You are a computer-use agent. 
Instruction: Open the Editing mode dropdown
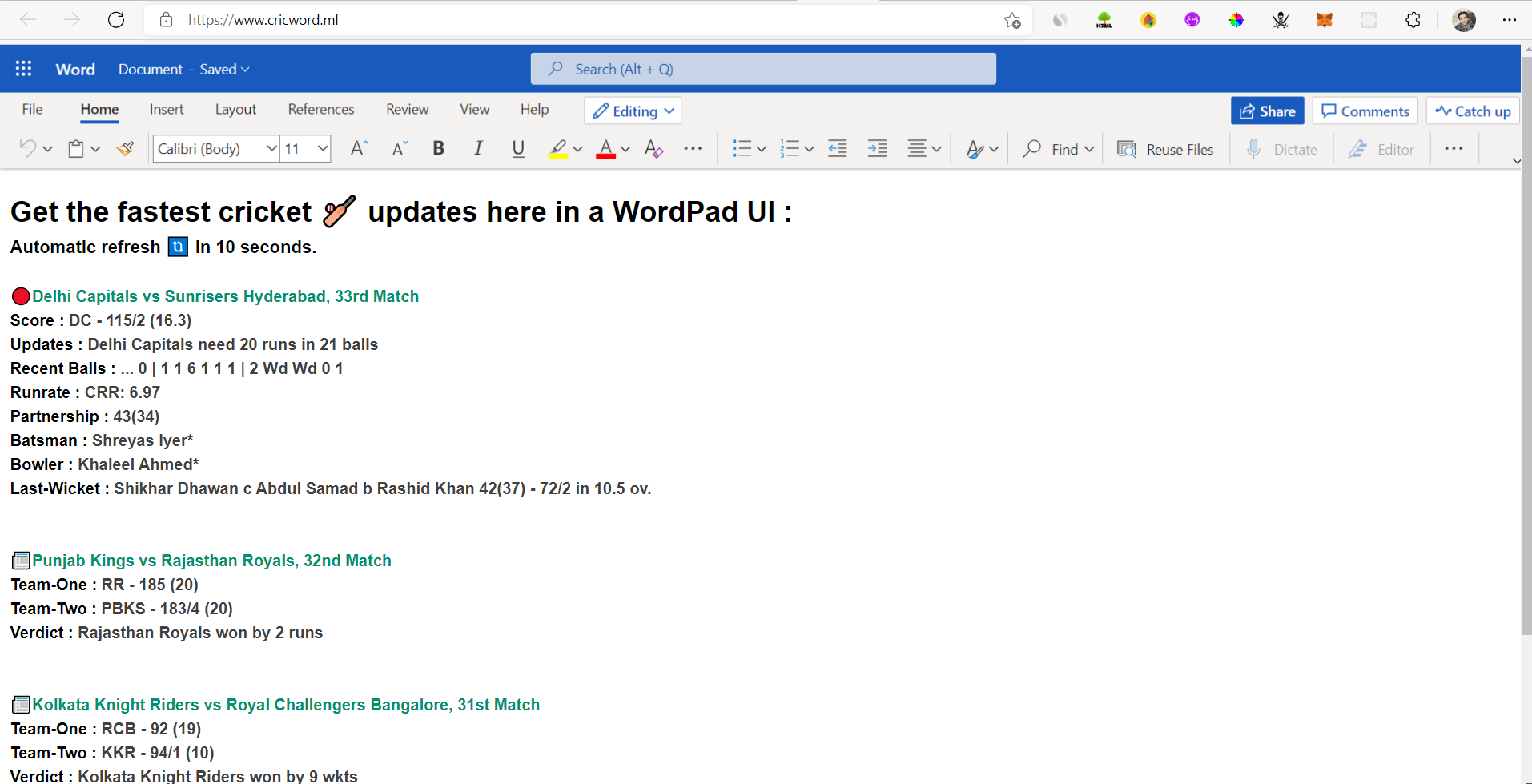(633, 111)
